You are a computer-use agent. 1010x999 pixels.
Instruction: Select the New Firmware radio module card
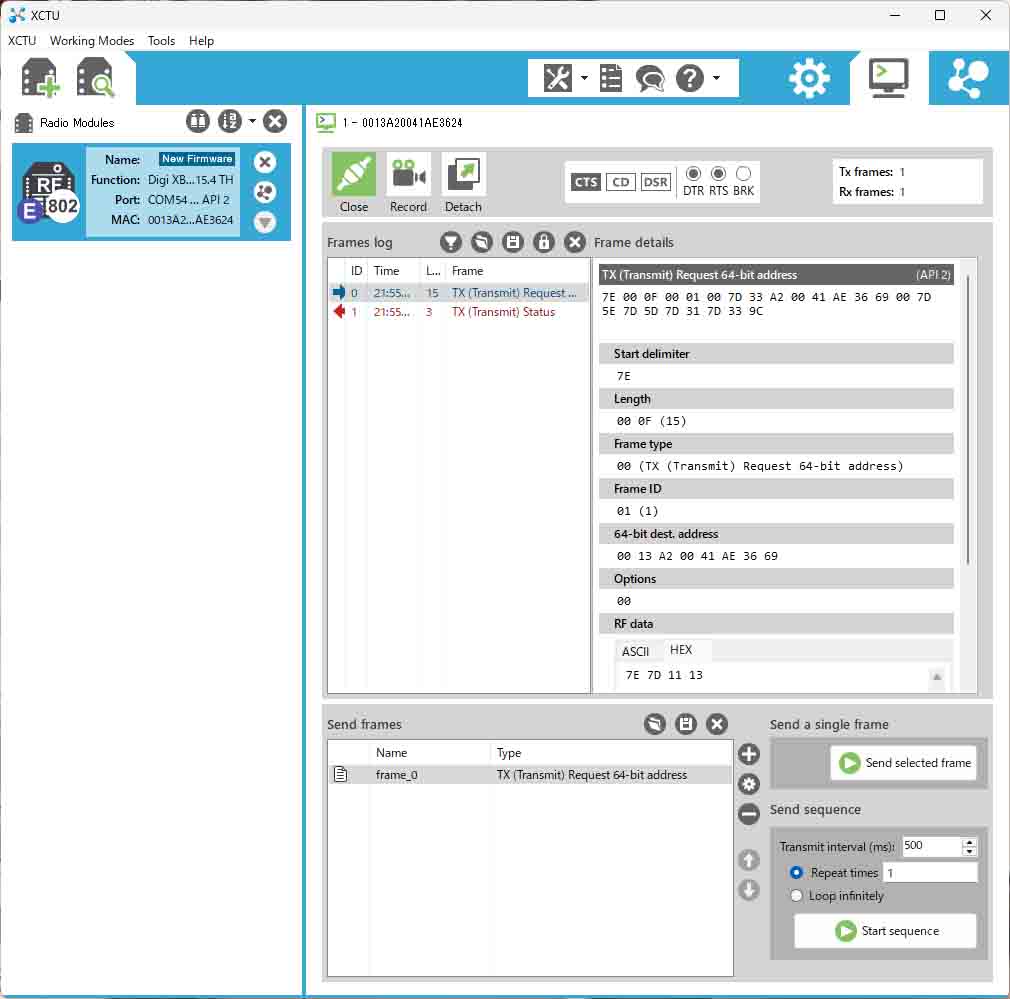151,192
